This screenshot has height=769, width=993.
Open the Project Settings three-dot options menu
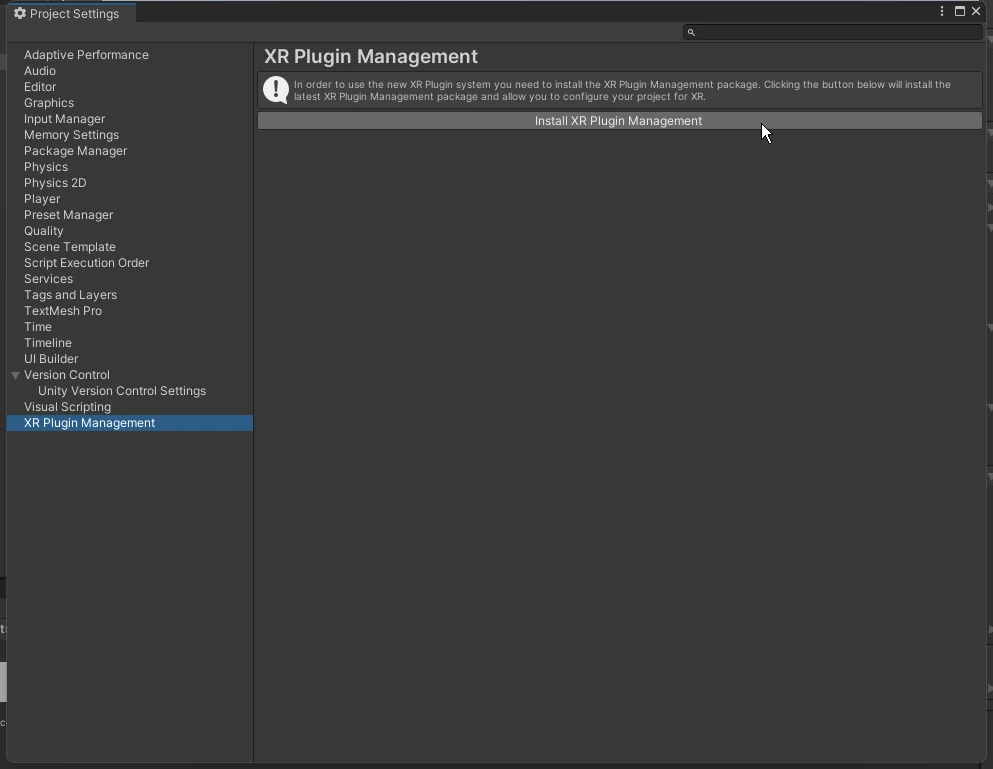click(942, 11)
